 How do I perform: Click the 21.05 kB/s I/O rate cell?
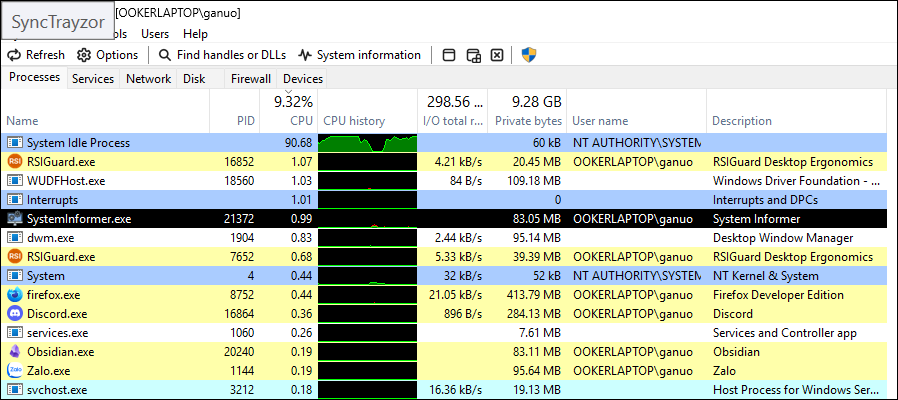click(x=455, y=295)
